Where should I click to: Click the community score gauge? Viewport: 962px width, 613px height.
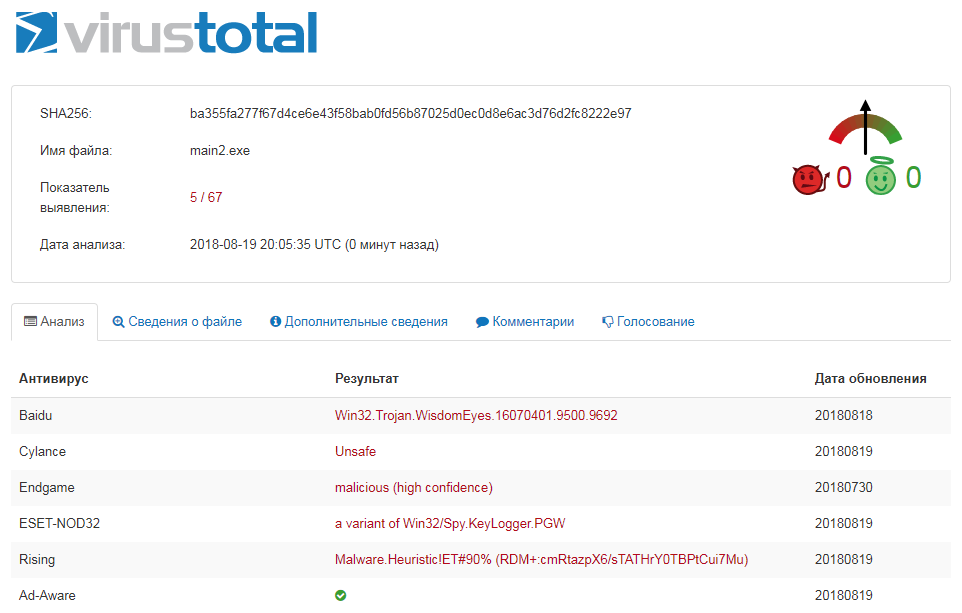click(865, 128)
